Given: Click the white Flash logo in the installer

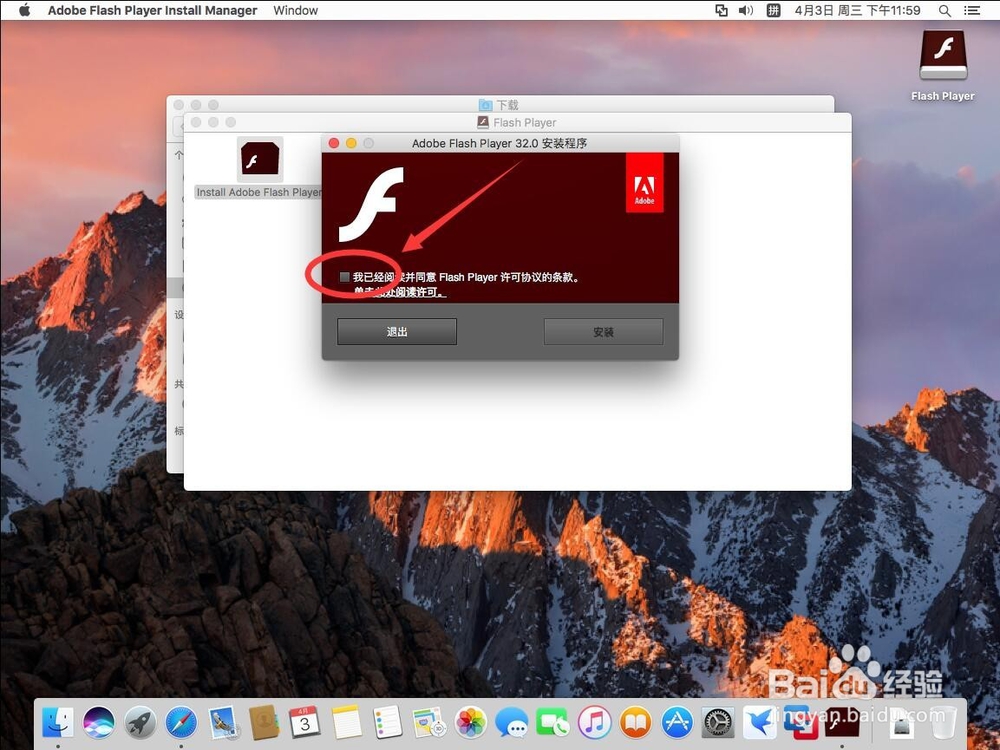Looking at the screenshot, I should [371, 204].
